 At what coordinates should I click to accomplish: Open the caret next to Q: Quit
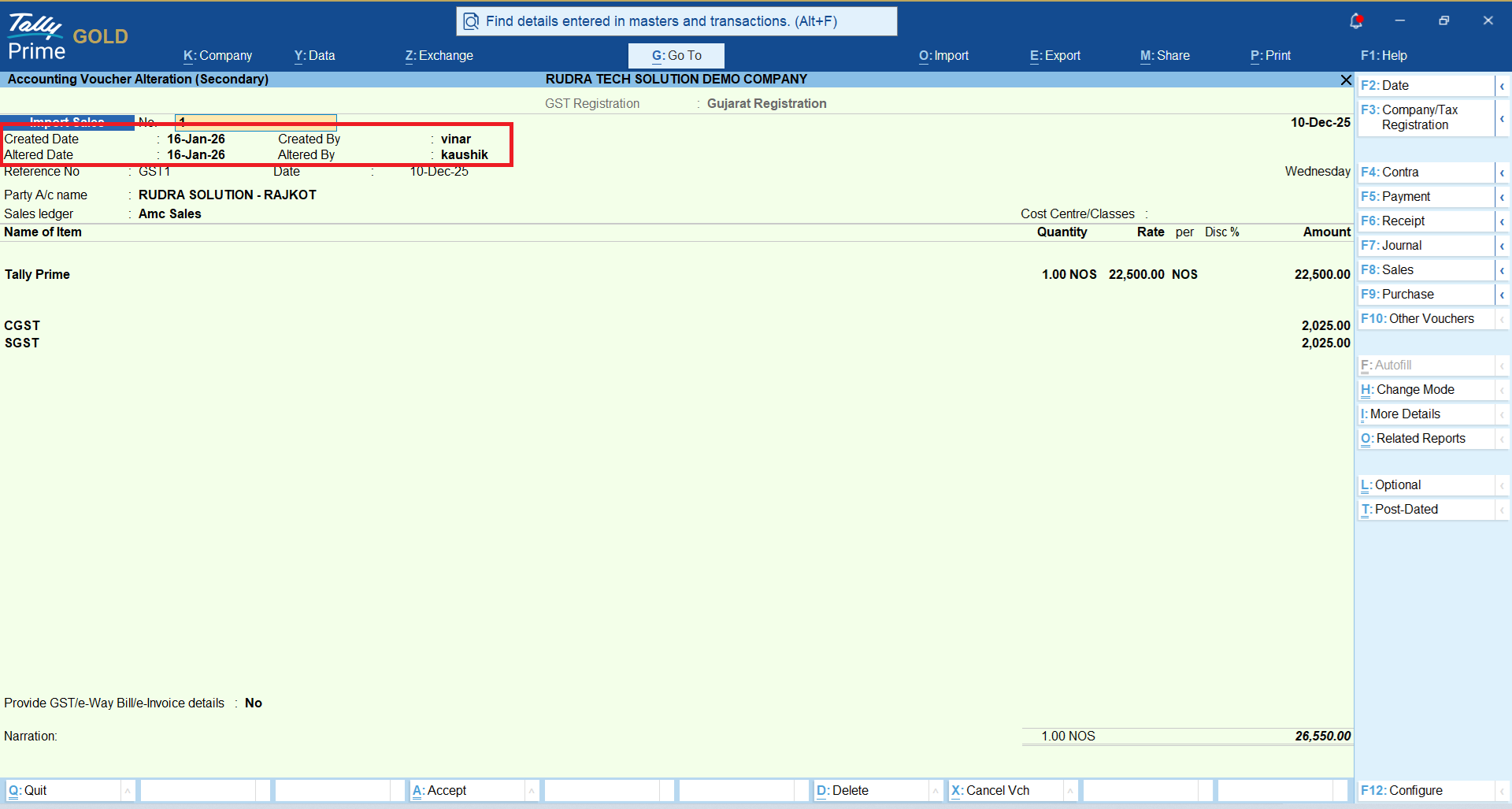(x=128, y=790)
